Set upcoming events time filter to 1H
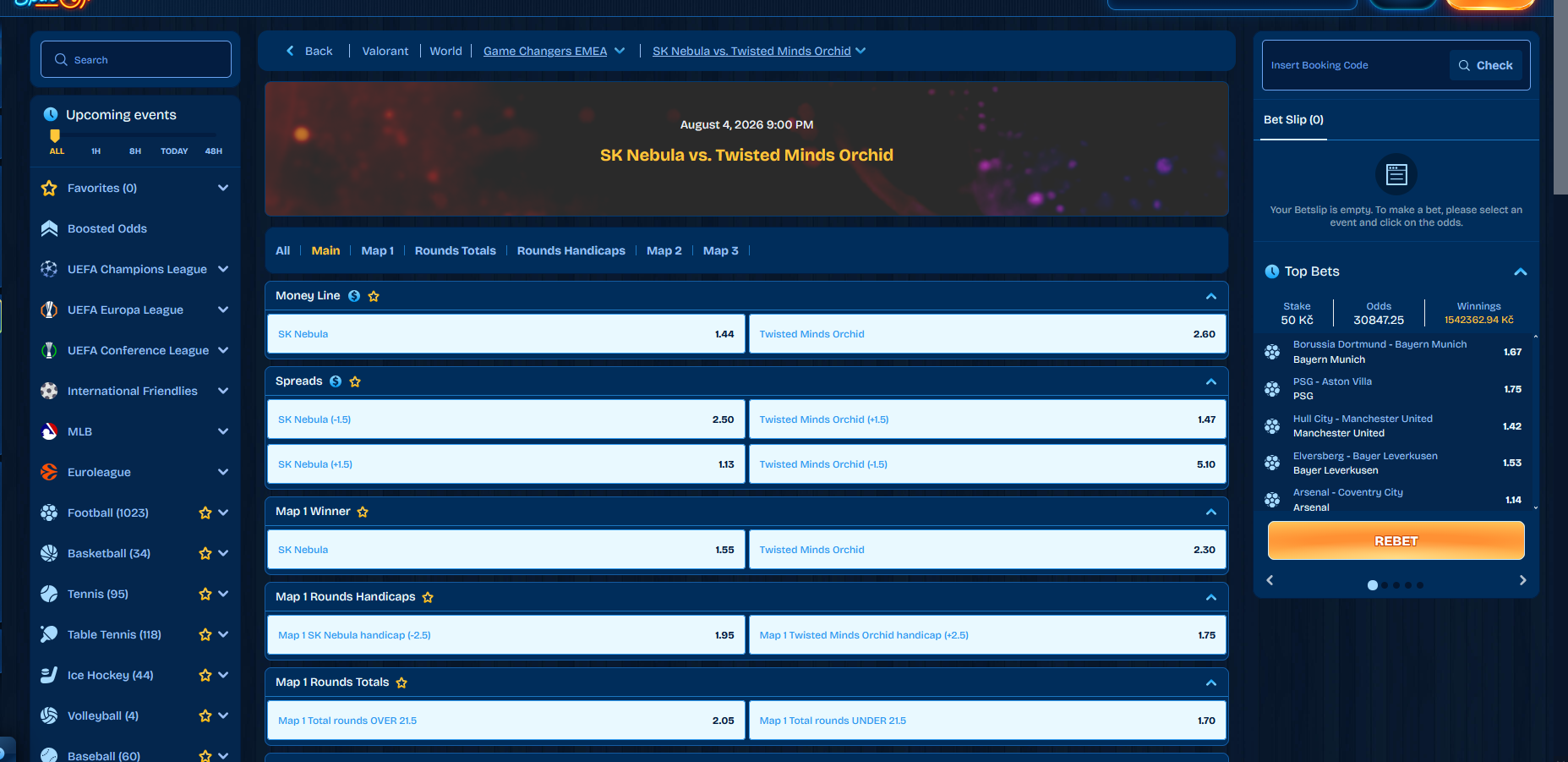This screenshot has width=1568, height=762. [96, 151]
